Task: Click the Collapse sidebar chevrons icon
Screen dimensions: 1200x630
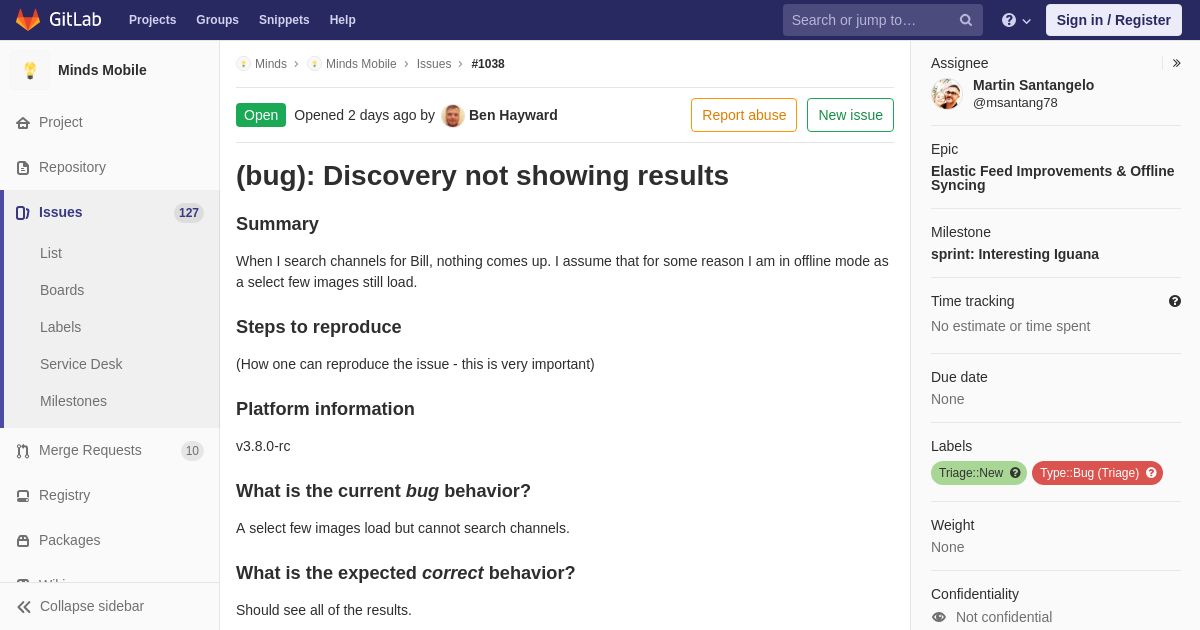Action: coord(24,607)
